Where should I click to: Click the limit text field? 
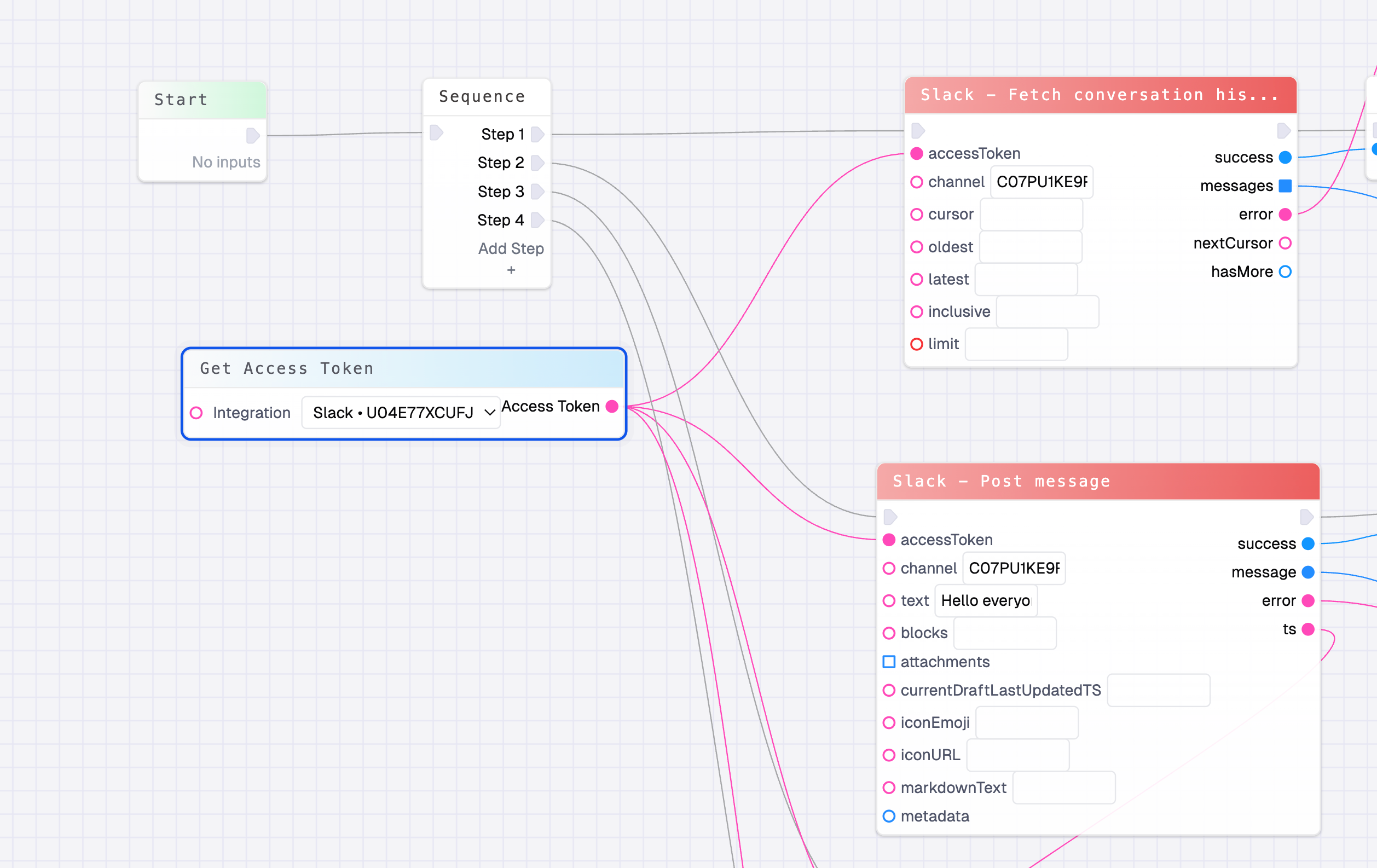[1017, 344]
